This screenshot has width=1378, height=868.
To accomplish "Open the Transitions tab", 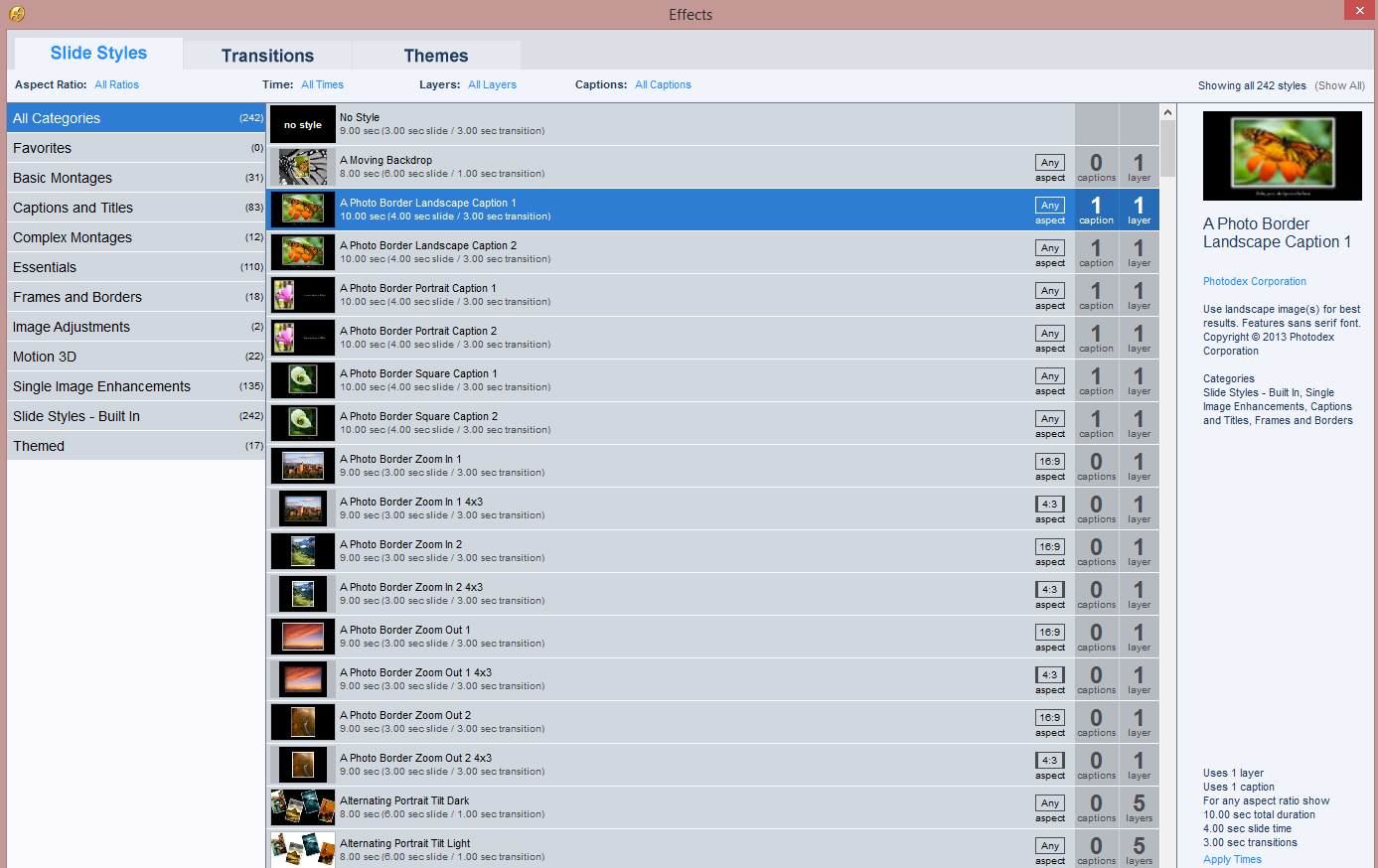I will click(266, 55).
